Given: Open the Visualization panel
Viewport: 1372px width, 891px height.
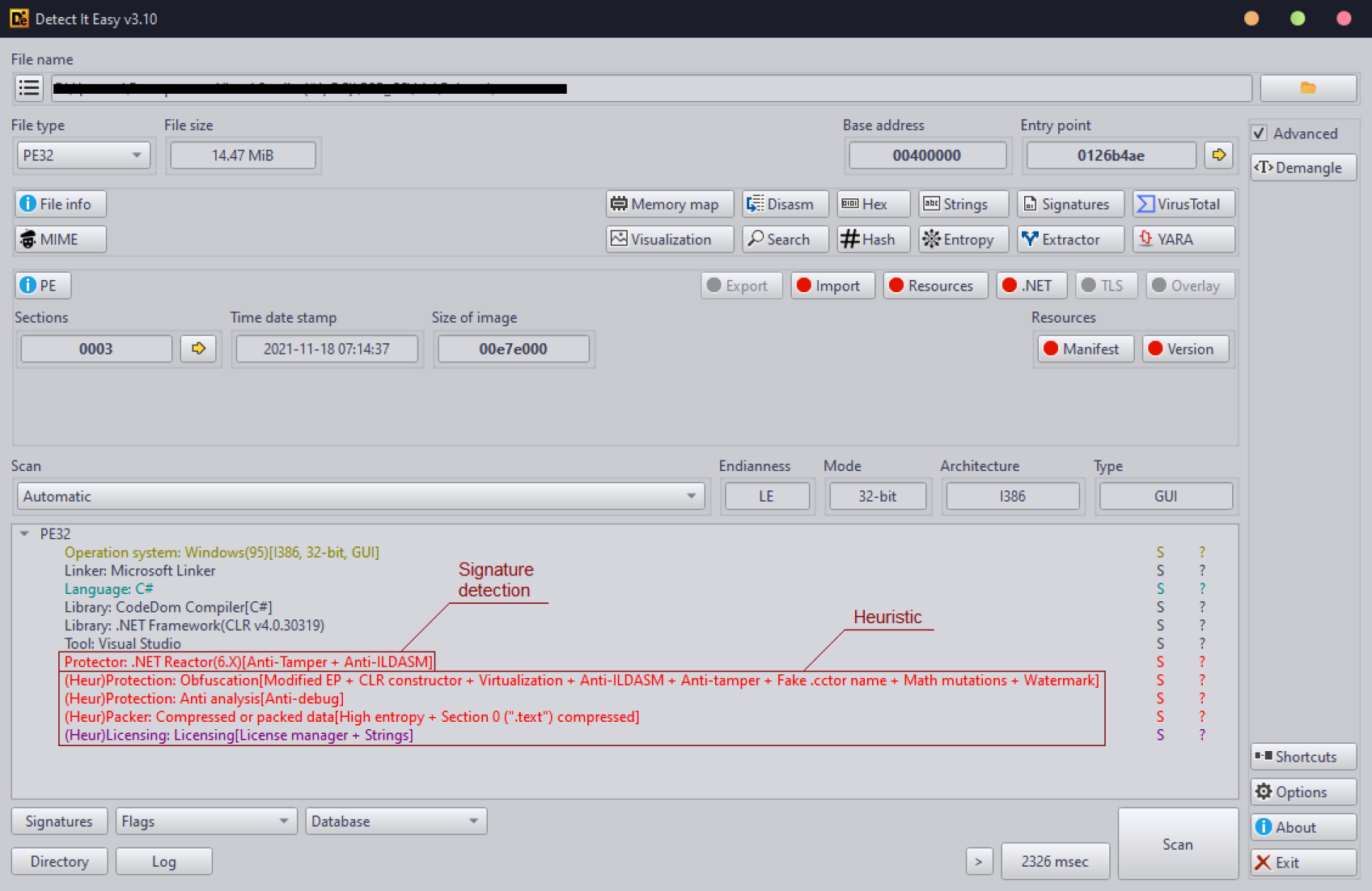Looking at the screenshot, I should click(x=668, y=239).
